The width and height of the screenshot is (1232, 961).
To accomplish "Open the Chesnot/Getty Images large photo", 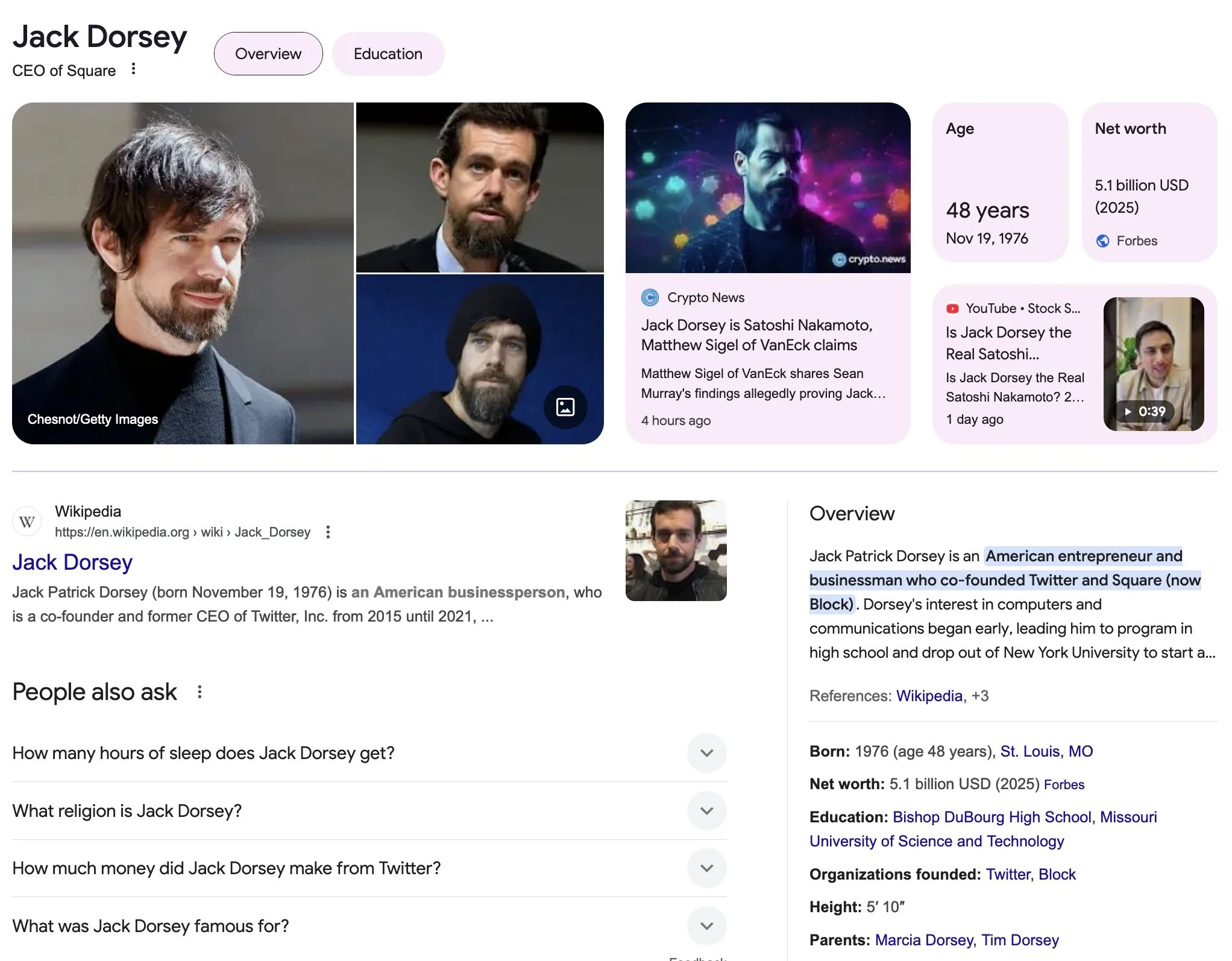I will (183, 273).
